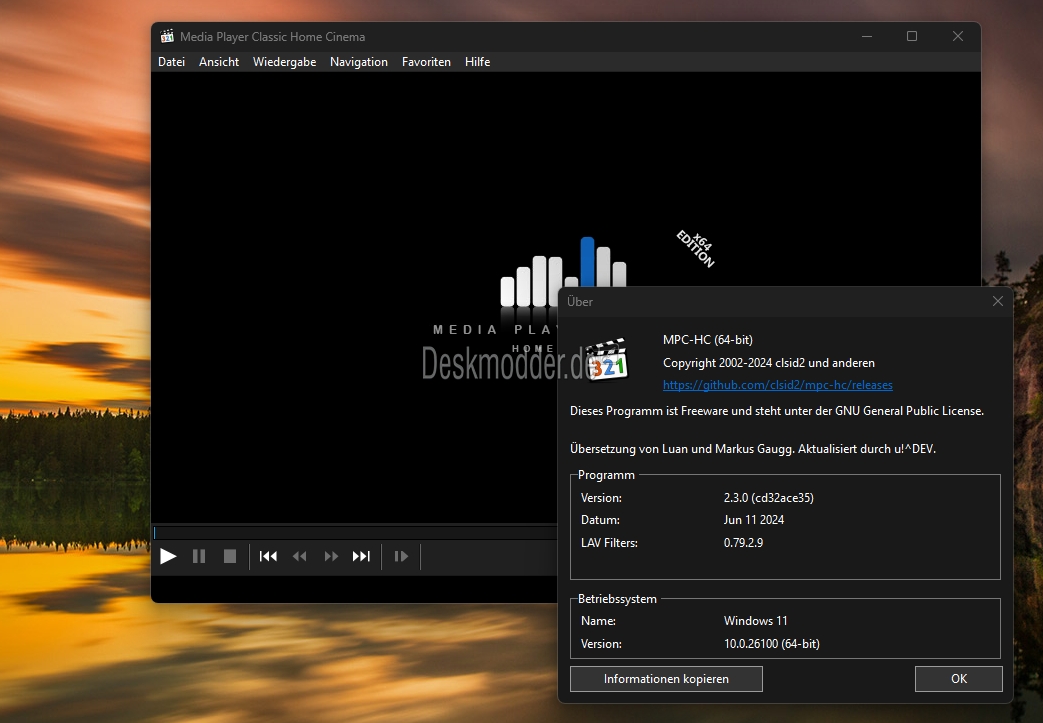
Task: Skip to next track icon
Action: click(x=361, y=556)
